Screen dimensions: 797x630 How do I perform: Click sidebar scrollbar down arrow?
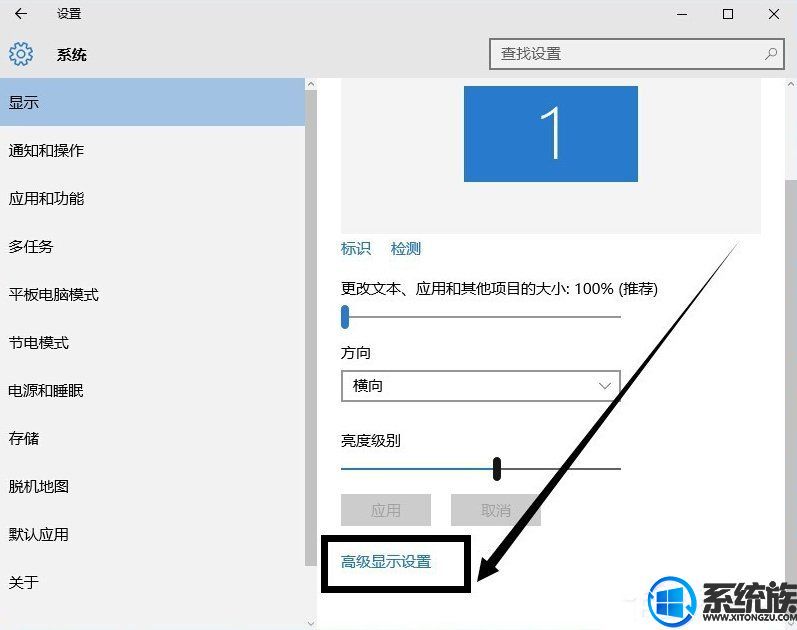click(311, 623)
